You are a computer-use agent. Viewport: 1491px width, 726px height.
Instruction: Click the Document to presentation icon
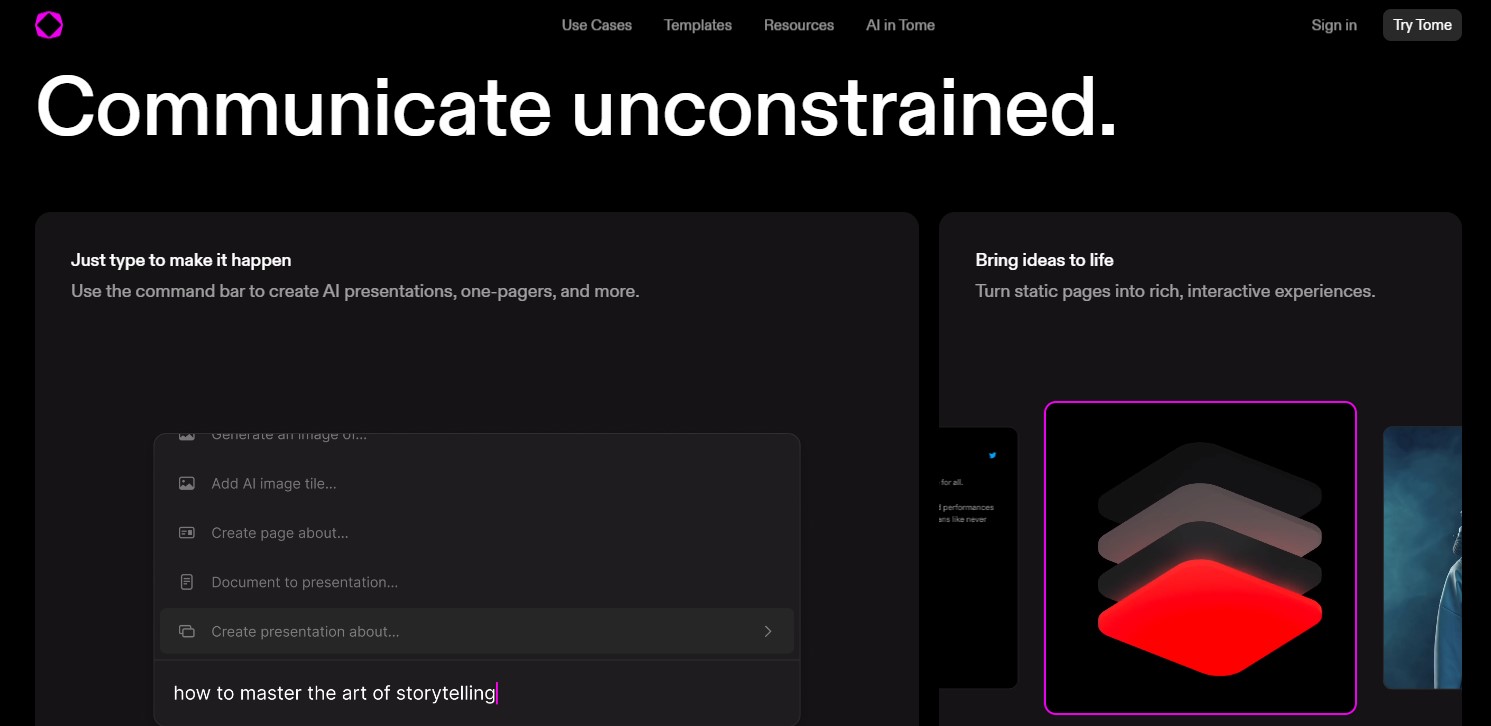[x=187, y=582]
